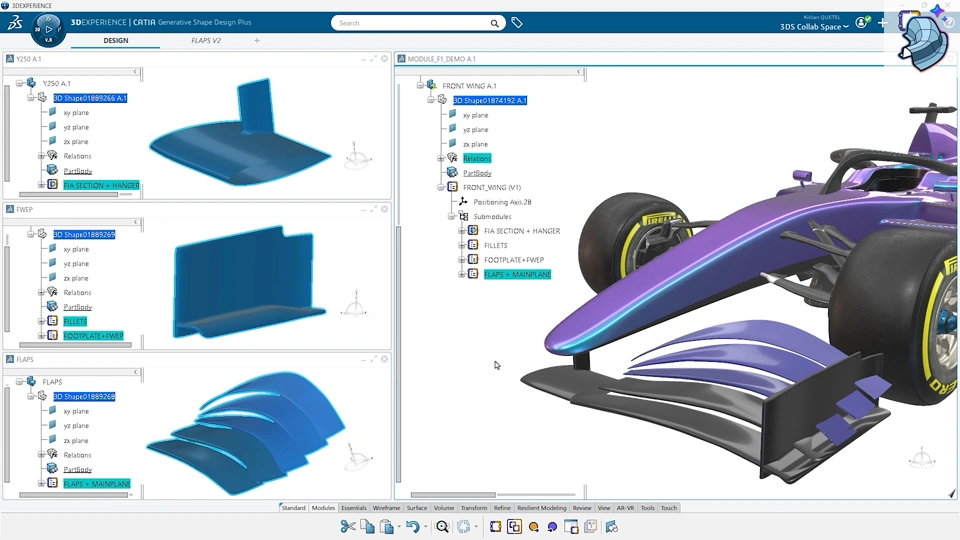This screenshot has height=540, width=960.
Task: Select highlighted Relations in FRONT WING tree
Action: point(477,159)
